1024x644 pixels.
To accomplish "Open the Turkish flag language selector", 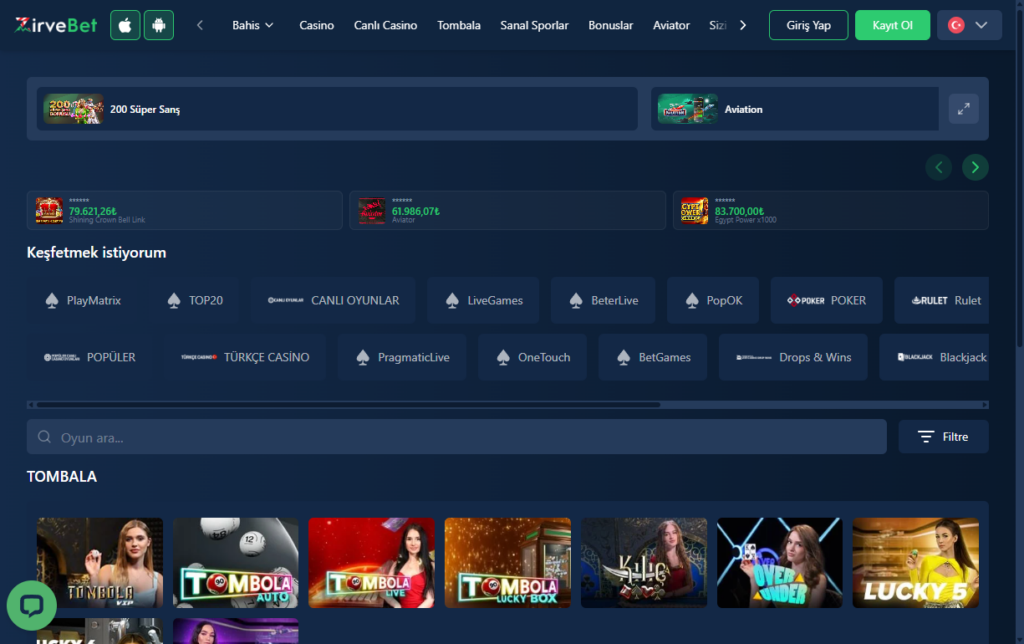I will (969, 25).
